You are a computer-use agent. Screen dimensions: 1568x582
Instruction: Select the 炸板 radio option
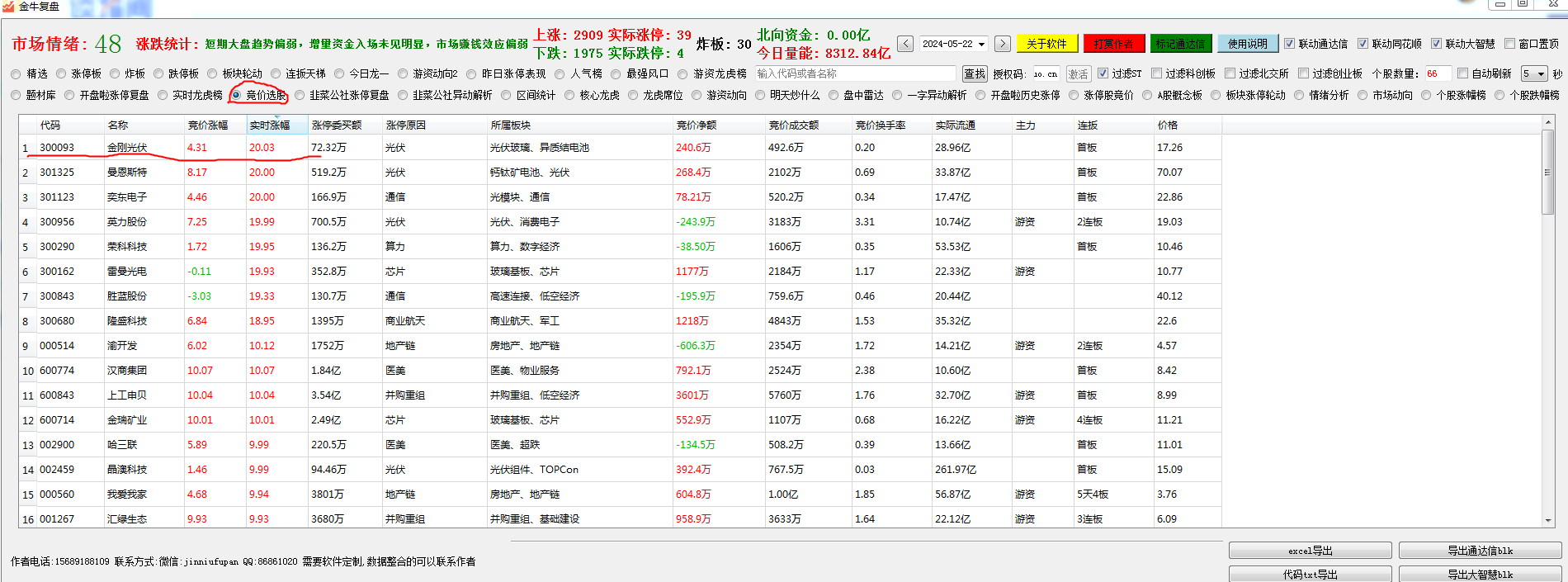(x=115, y=73)
